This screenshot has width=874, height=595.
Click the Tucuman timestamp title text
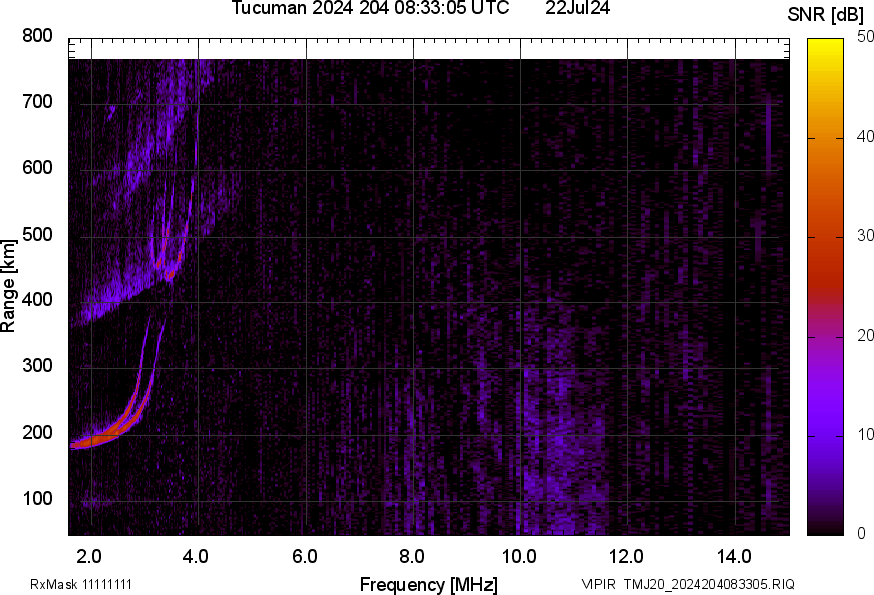(372, 9)
